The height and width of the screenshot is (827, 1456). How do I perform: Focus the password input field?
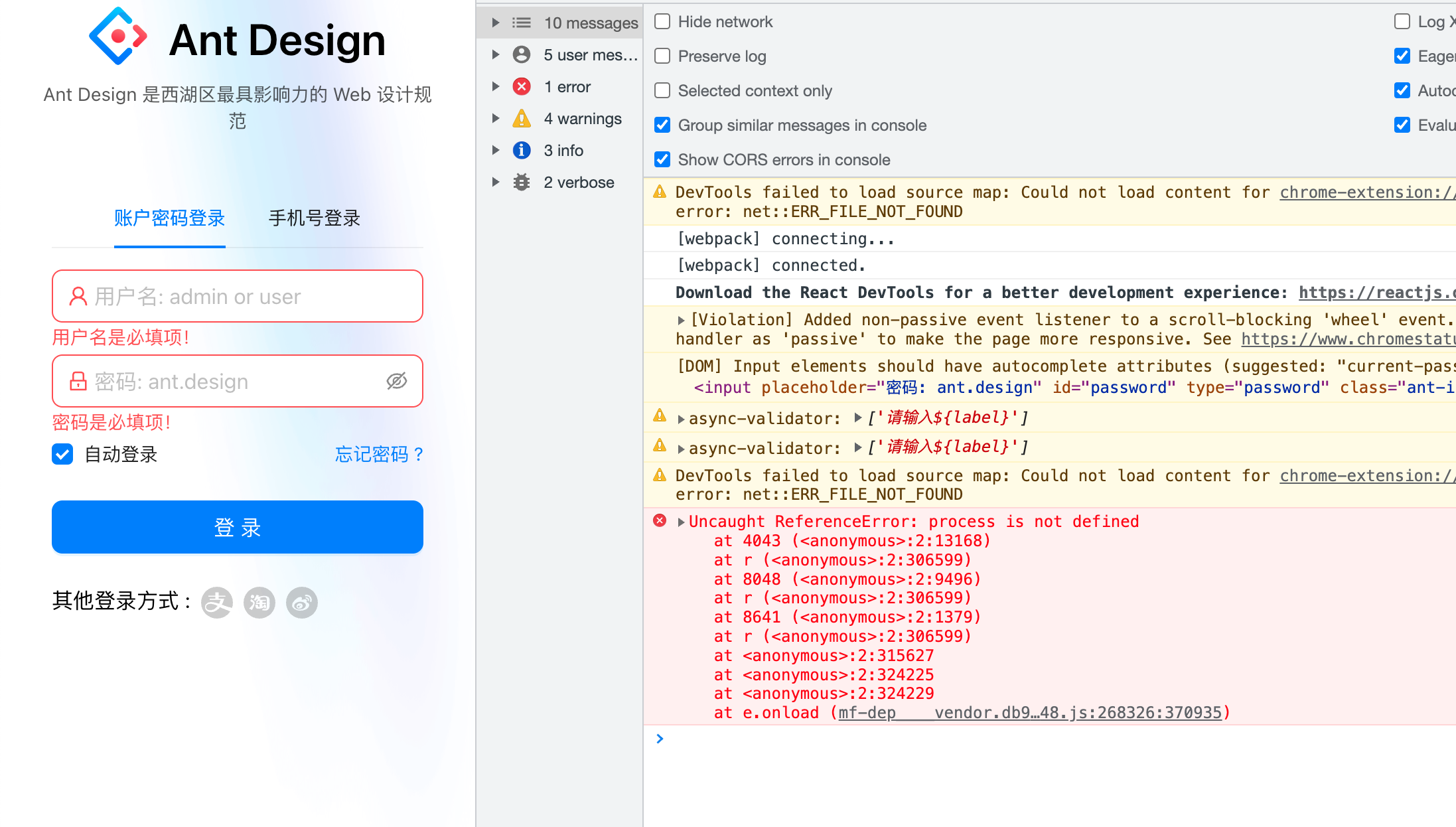point(238,381)
